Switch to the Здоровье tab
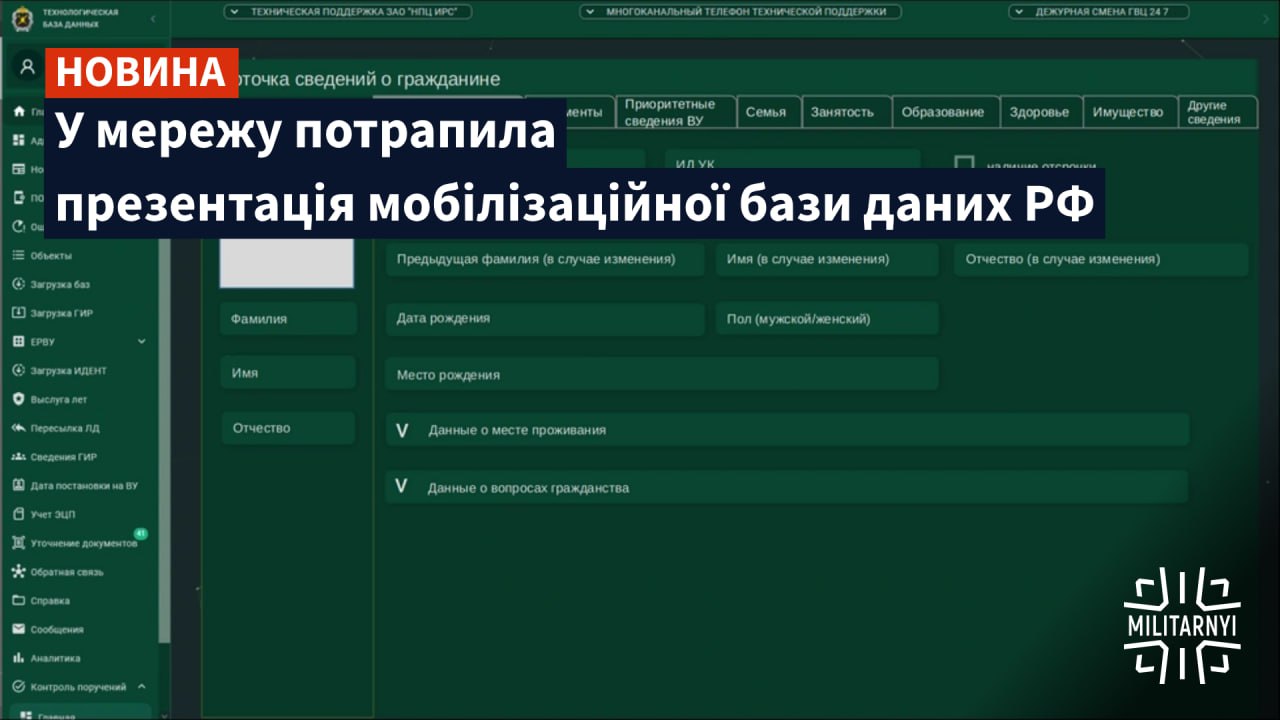This screenshot has height=720, width=1280. 1039,112
